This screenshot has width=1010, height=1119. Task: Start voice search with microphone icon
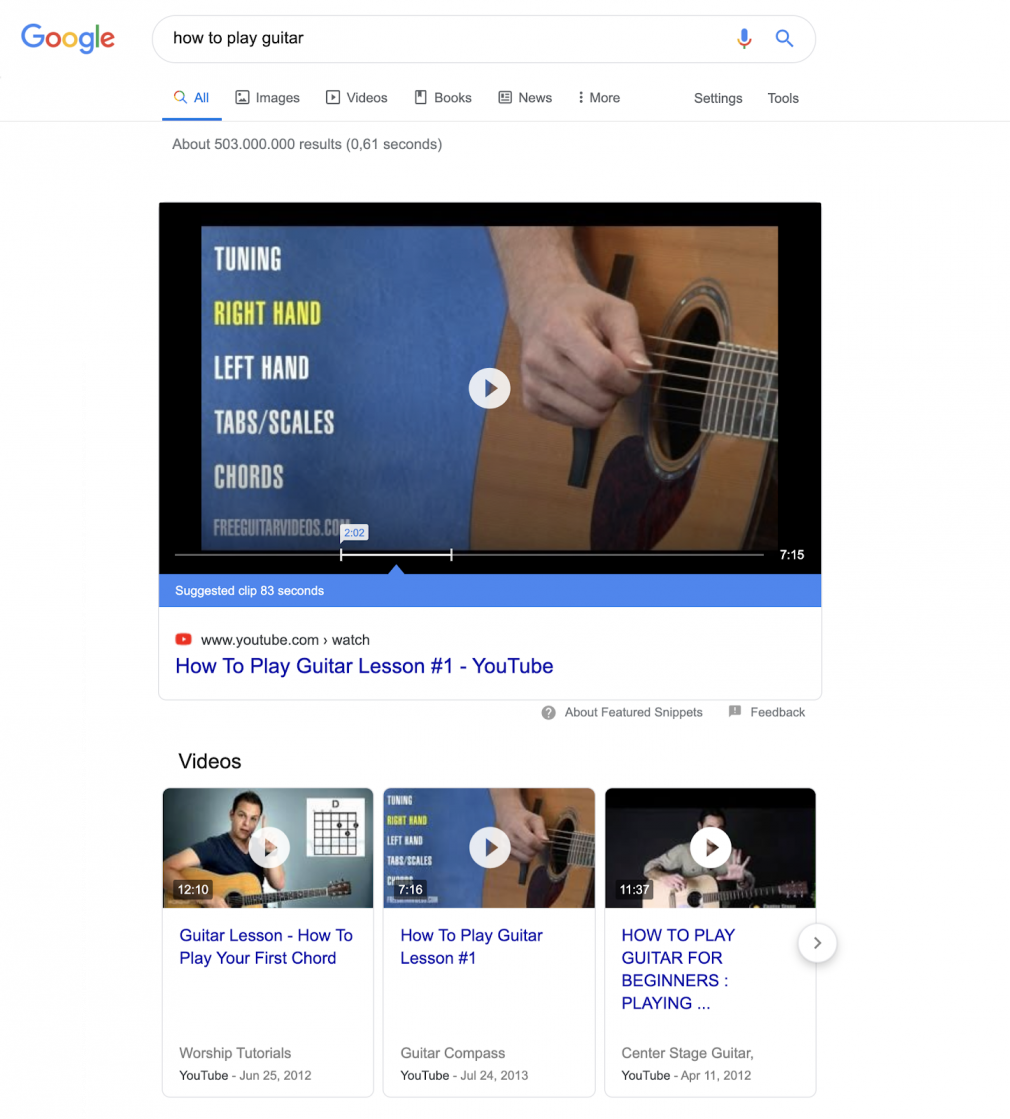click(x=744, y=38)
